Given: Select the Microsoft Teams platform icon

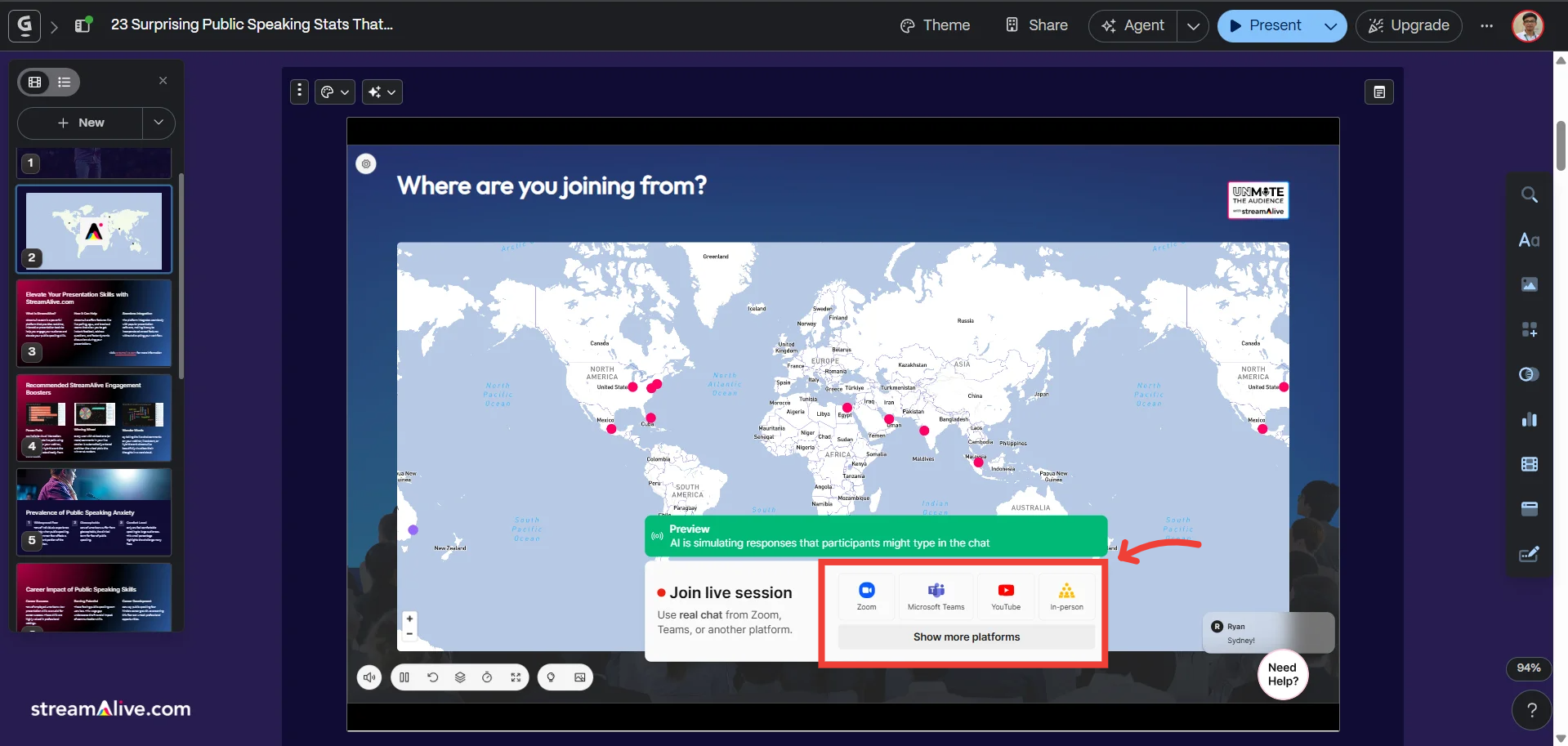Looking at the screenshot, I should point(936,596).
